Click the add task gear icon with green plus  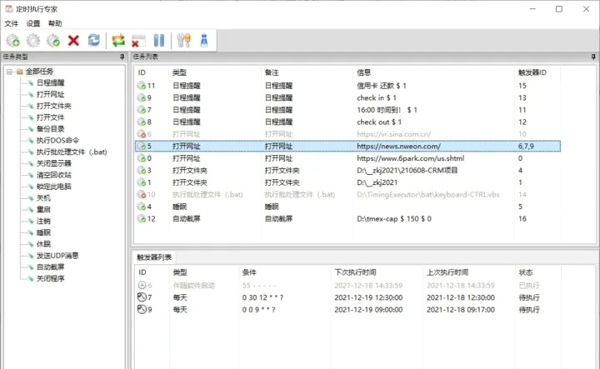click(13, 40)
